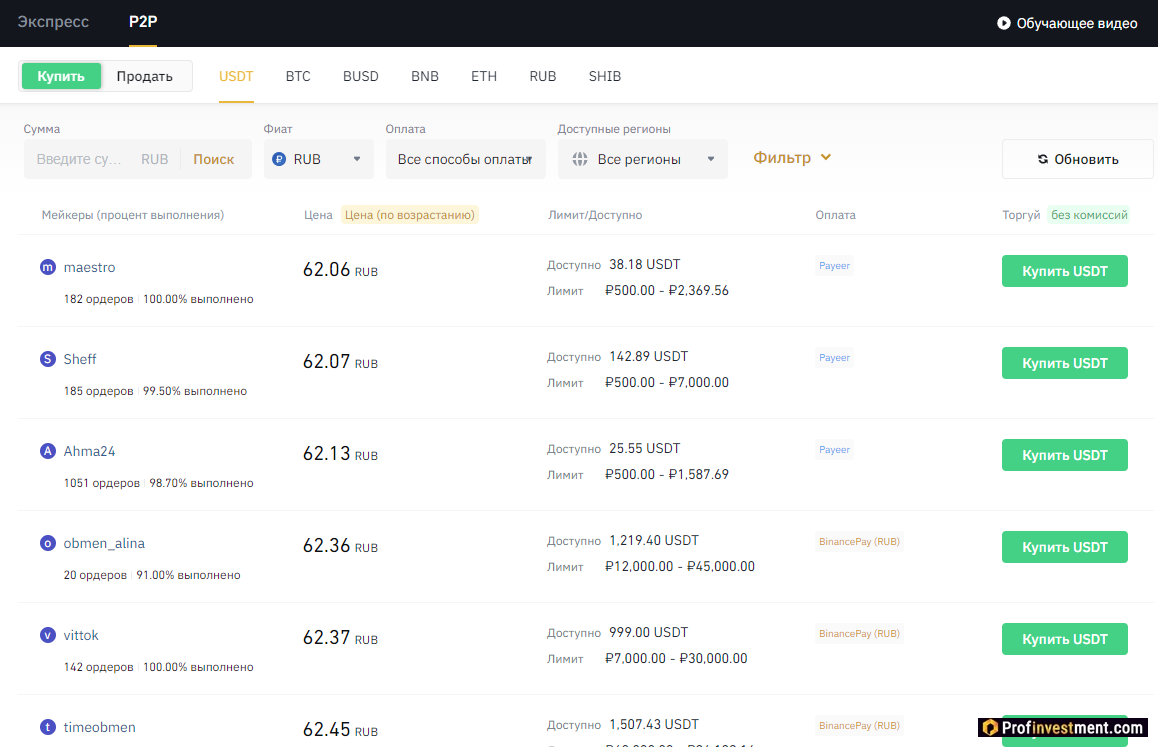Screen dimensions: 1158x747
Task: Open the Фиат RUB currency dropdown
Action: 318,159
